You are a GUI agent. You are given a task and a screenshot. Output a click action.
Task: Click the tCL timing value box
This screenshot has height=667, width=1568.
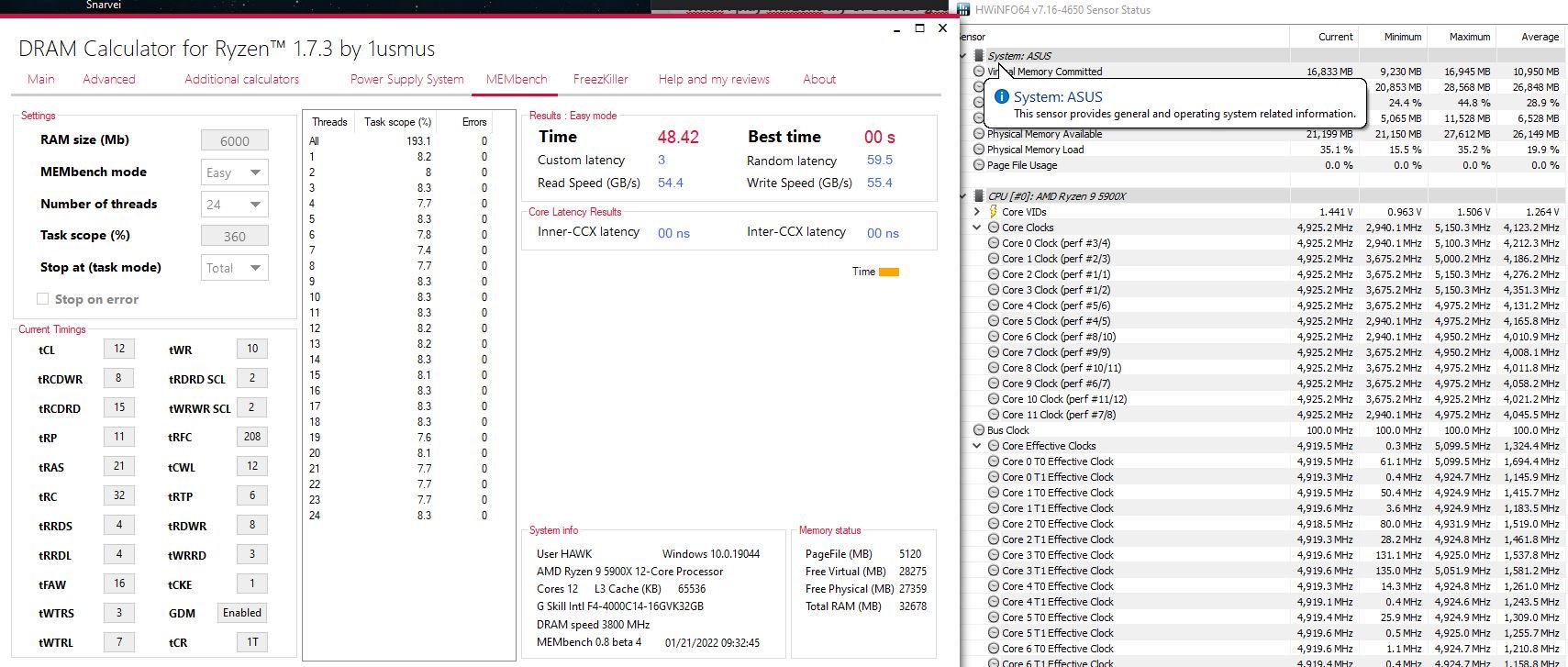119,349
